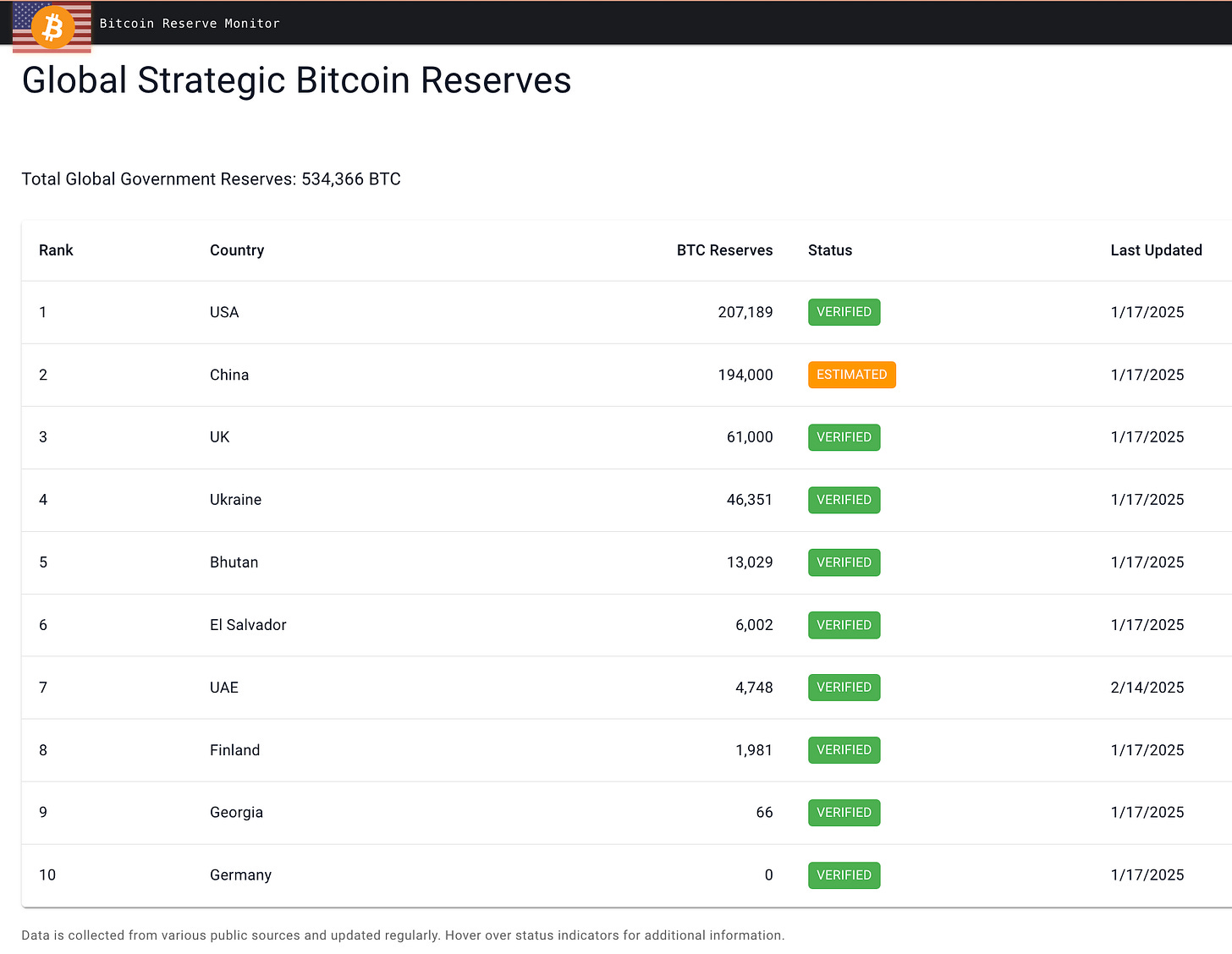Select the data sources footnote text
Screen dimensions: 1232x954
[403, 935]
